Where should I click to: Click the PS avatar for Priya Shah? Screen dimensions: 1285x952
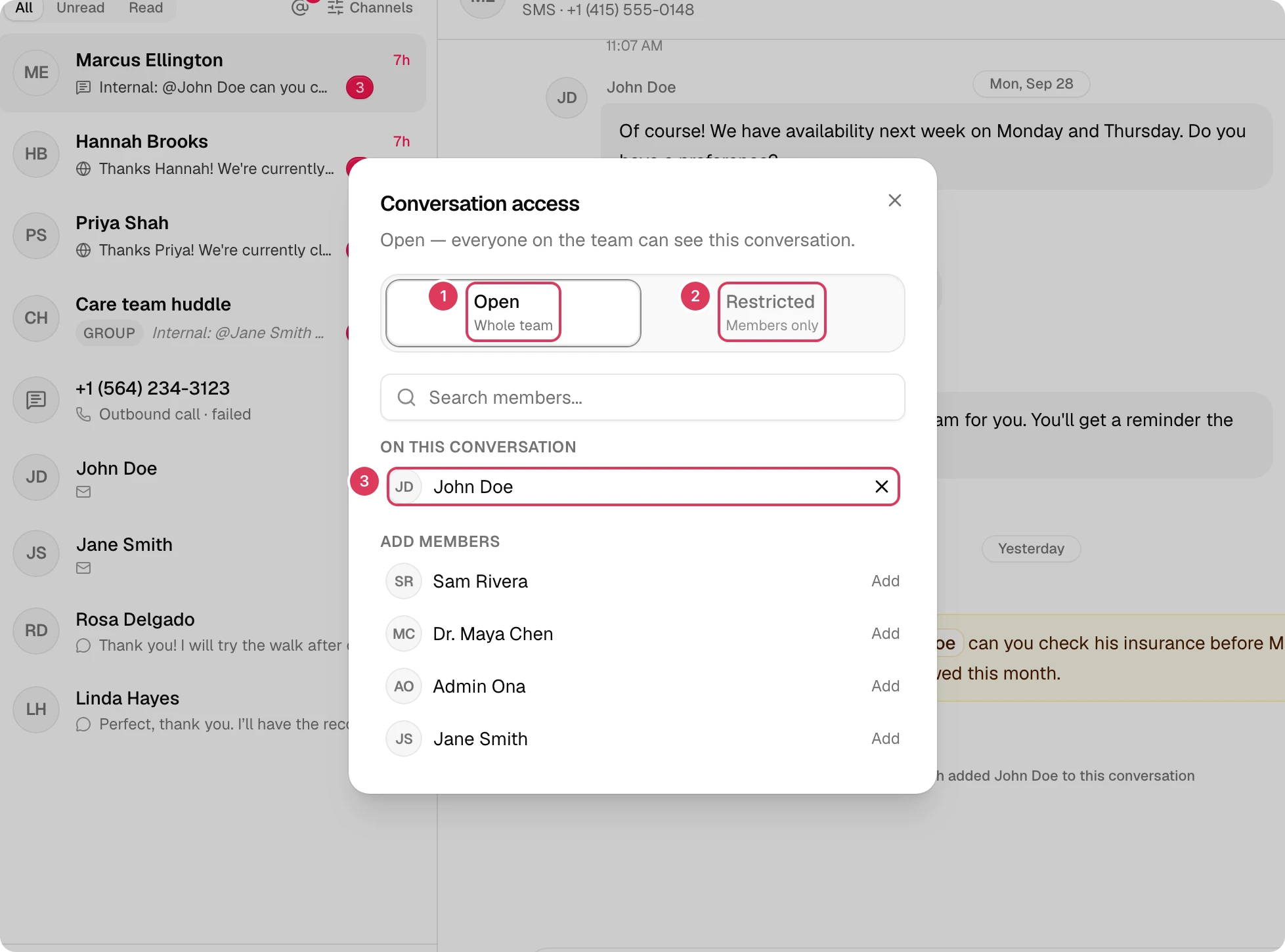(36, 236)
